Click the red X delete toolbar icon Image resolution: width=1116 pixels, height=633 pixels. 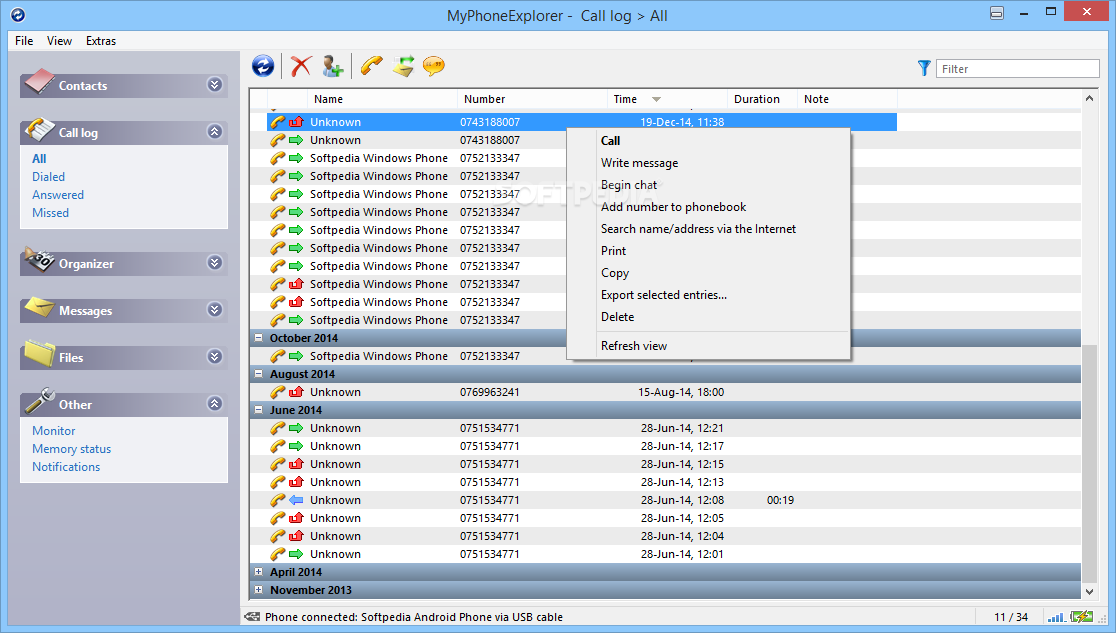tap(301, 66)
